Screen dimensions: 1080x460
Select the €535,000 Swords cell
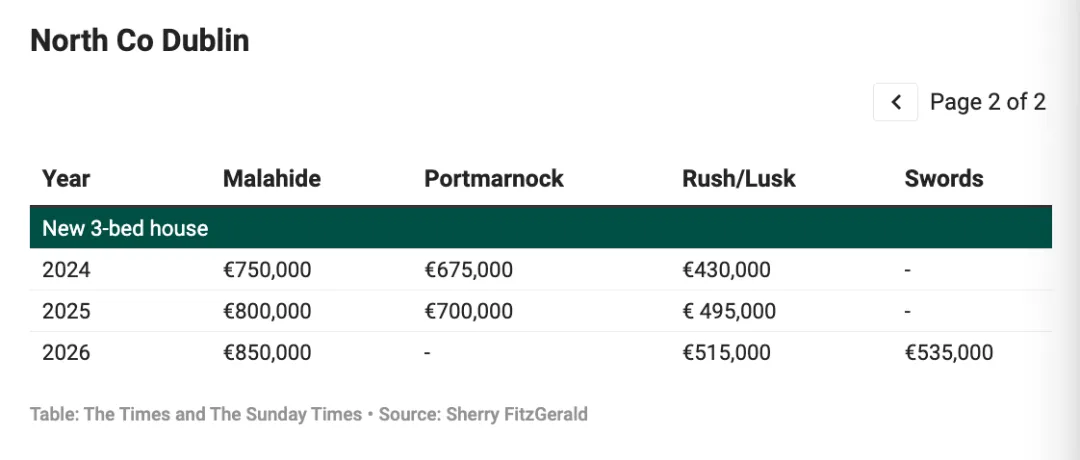[x=949, y=353]
